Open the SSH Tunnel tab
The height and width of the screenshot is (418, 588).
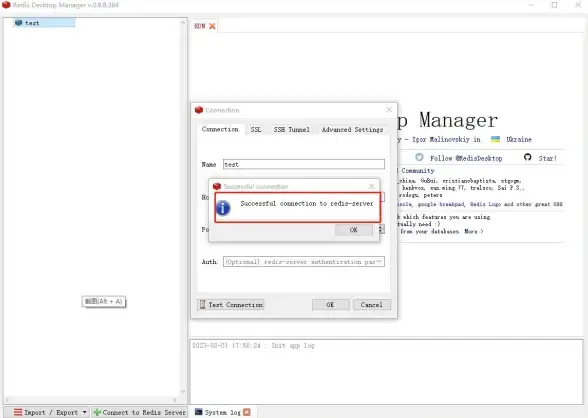[x=291, y=129]
